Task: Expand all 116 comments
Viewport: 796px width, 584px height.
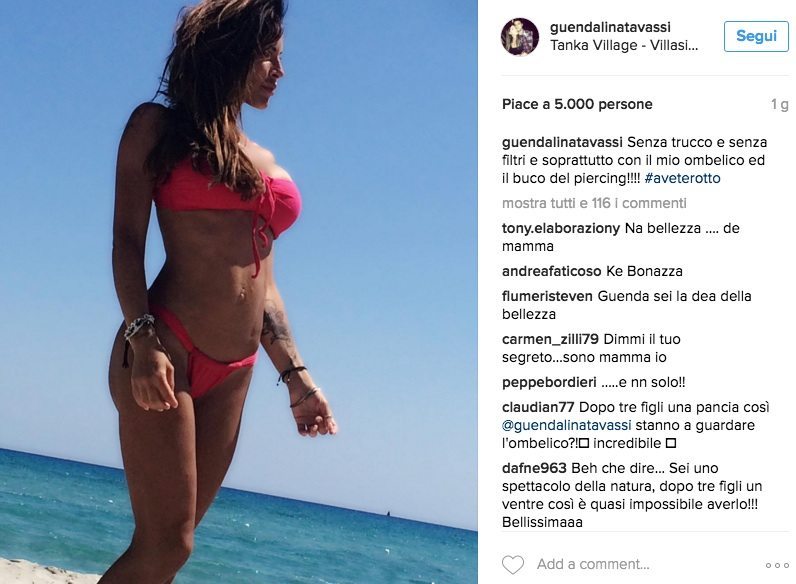Action: tap(594, 203)
